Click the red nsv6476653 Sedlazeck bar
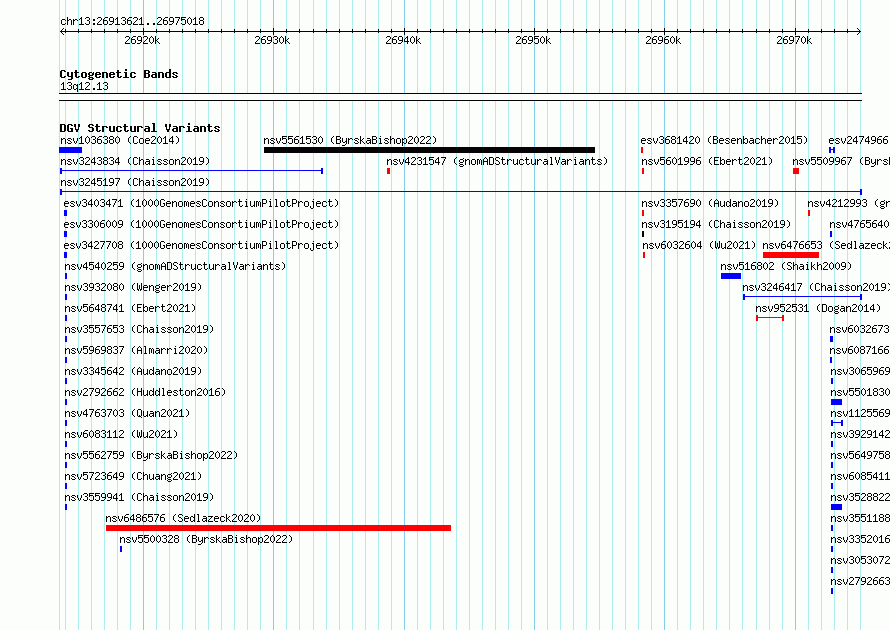The width and height of the screenshot is (890, 630). click(791, 255)
